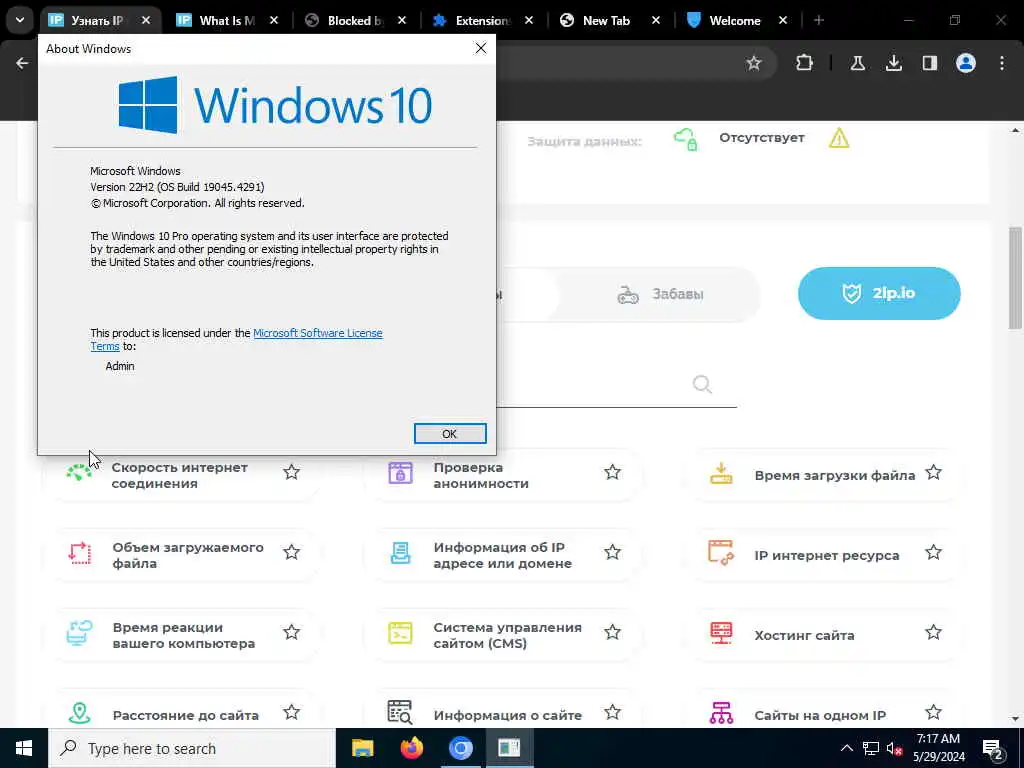
Task: Open Информация об IP адресе или домене
Action: click(x=502, y=555)
